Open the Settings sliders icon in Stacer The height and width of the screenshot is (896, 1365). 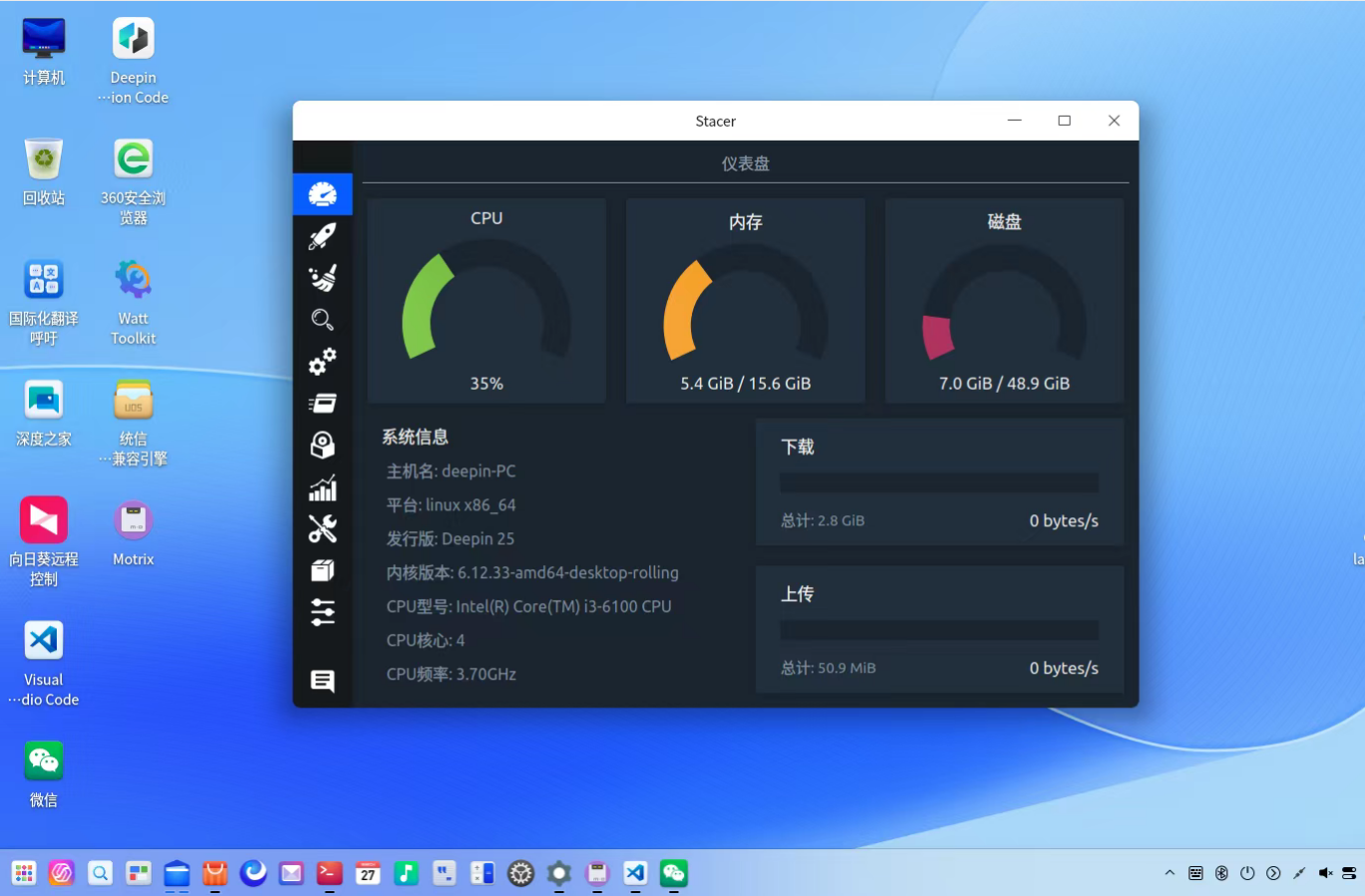[322, 612]
